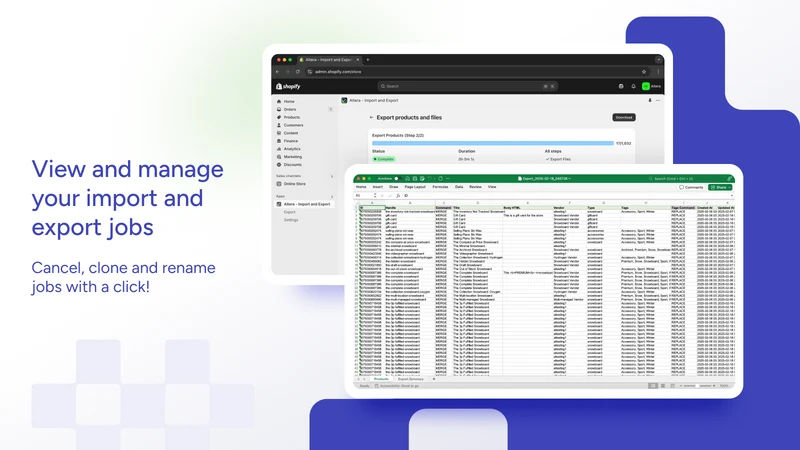This screenshot has height=450, width=800.
Task: Click the Excel Redo icon
Action: (x=440, y=179)
